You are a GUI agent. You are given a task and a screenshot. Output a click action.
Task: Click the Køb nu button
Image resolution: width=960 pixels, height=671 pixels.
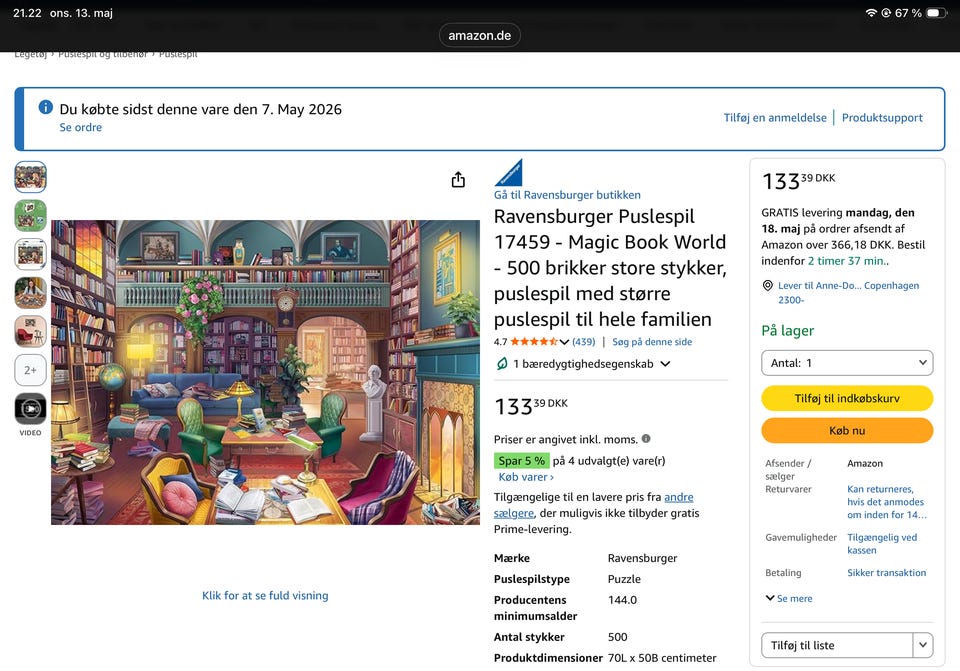pos(847,430)
